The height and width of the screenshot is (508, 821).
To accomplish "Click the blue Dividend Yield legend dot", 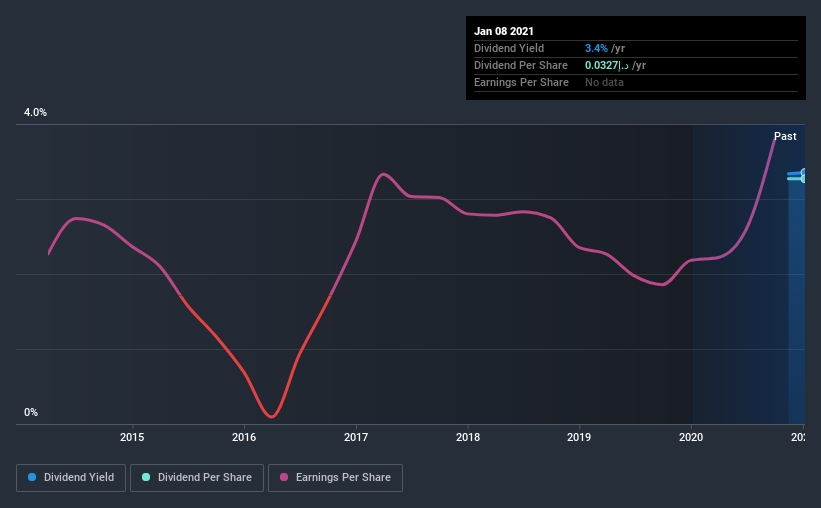I will tap(32, 477).
